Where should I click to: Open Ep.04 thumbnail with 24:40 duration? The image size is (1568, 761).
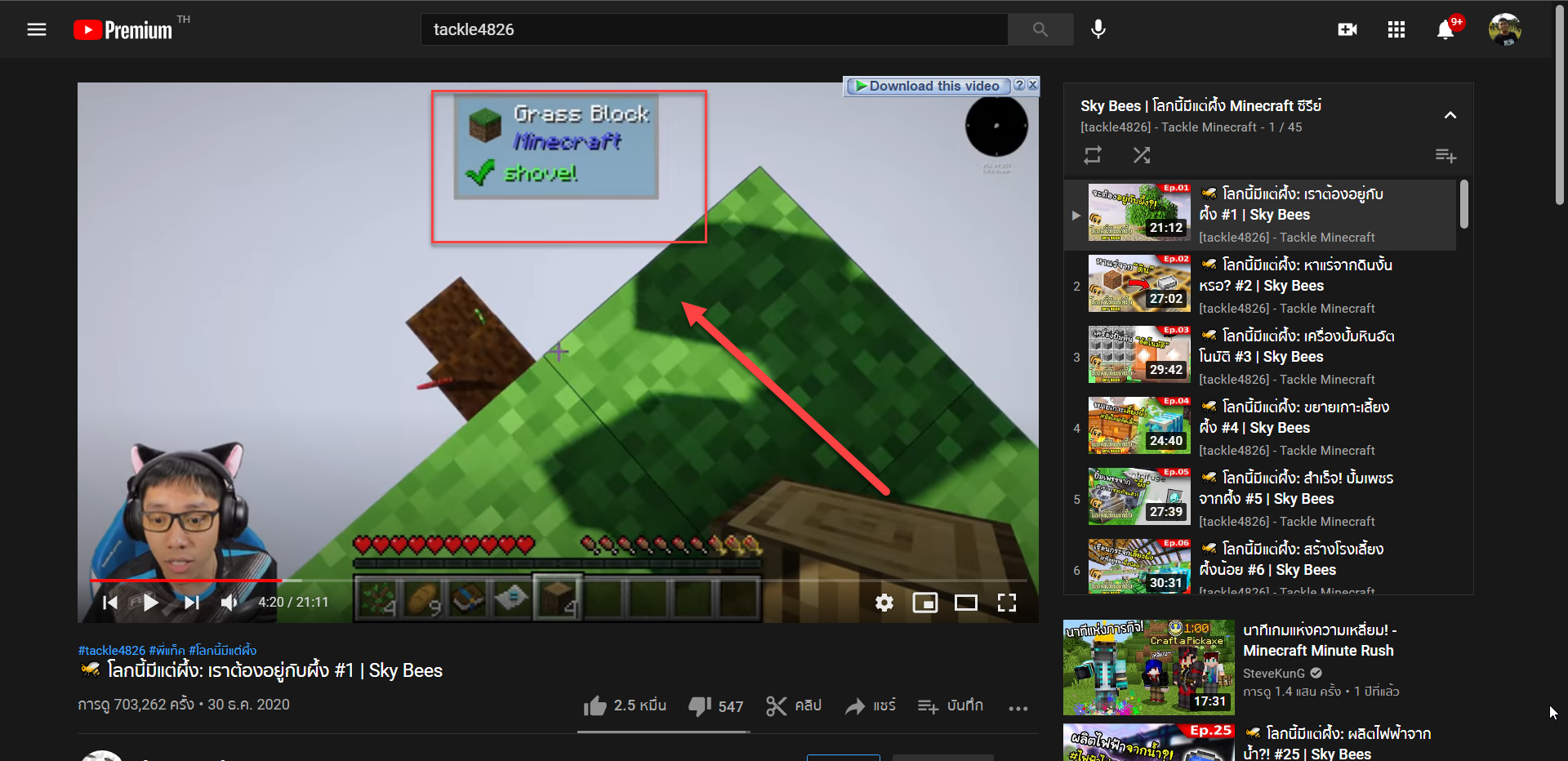click(1139, 425)
